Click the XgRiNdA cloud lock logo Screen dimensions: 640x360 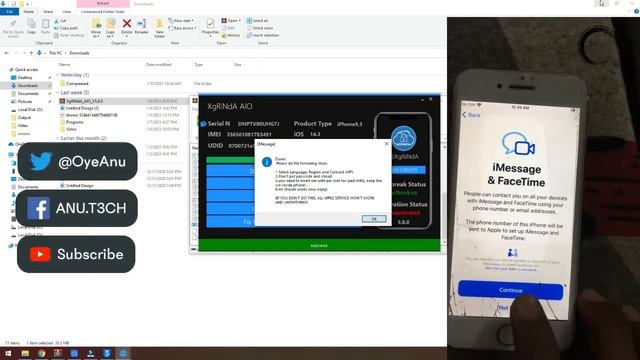(x=403, y=138)
